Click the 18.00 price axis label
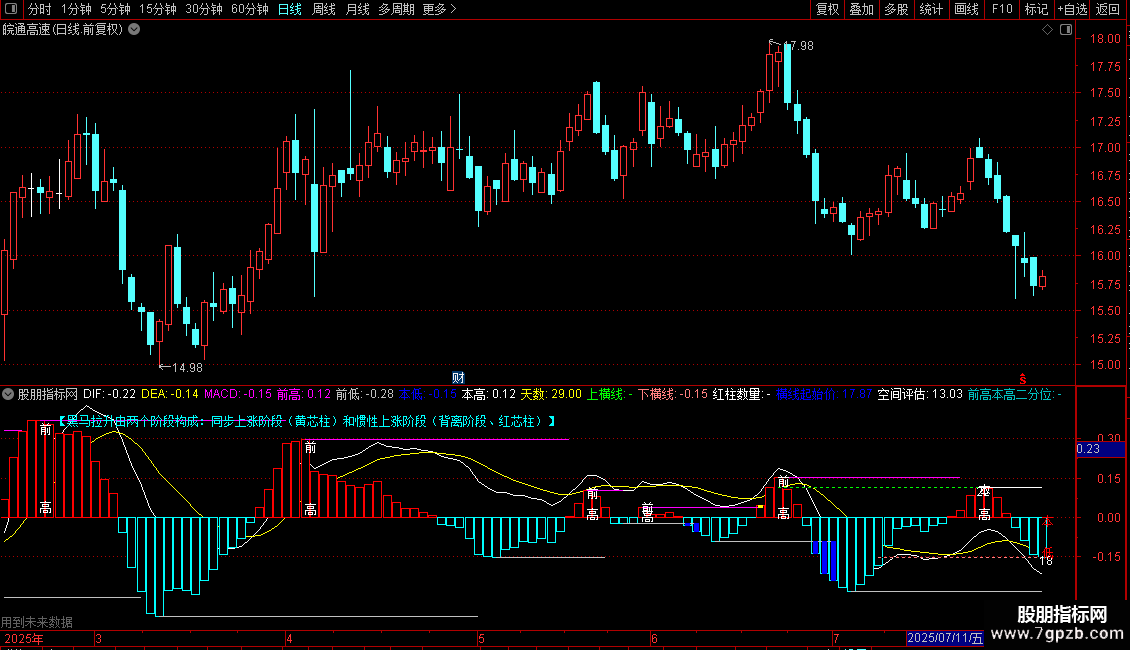This screenshot has width=1130, height=650. (x=1105, y=39)
